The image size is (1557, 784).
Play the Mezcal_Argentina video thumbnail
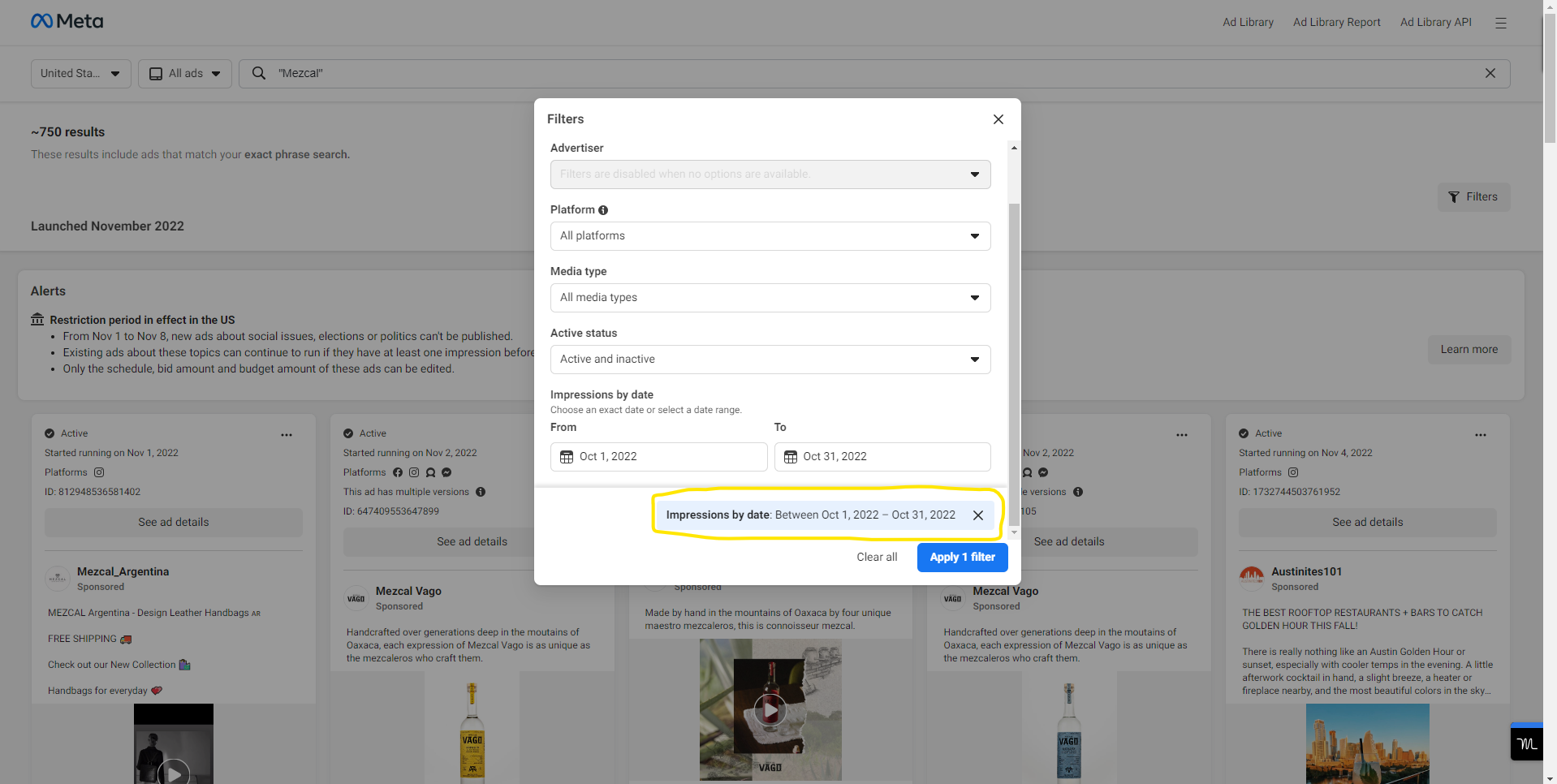coord(174,773)
